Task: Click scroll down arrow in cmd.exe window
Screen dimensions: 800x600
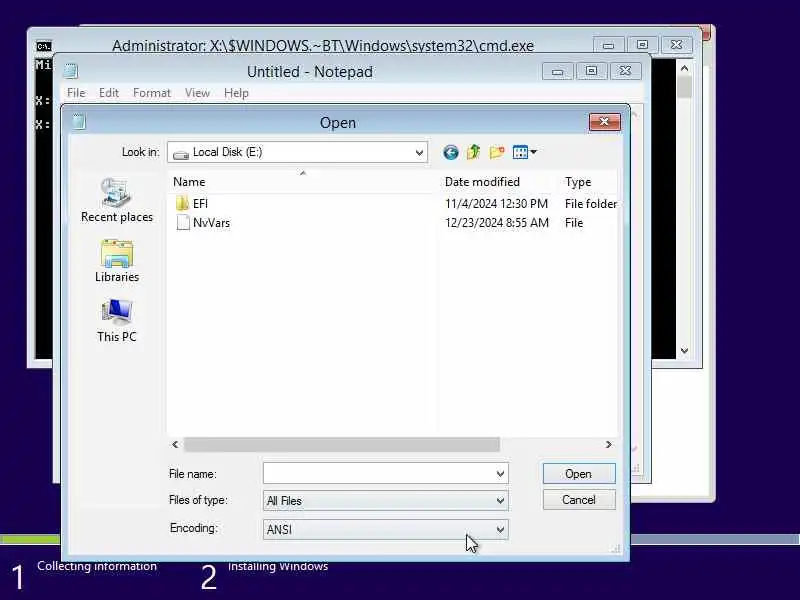Action: coord(685,351)
